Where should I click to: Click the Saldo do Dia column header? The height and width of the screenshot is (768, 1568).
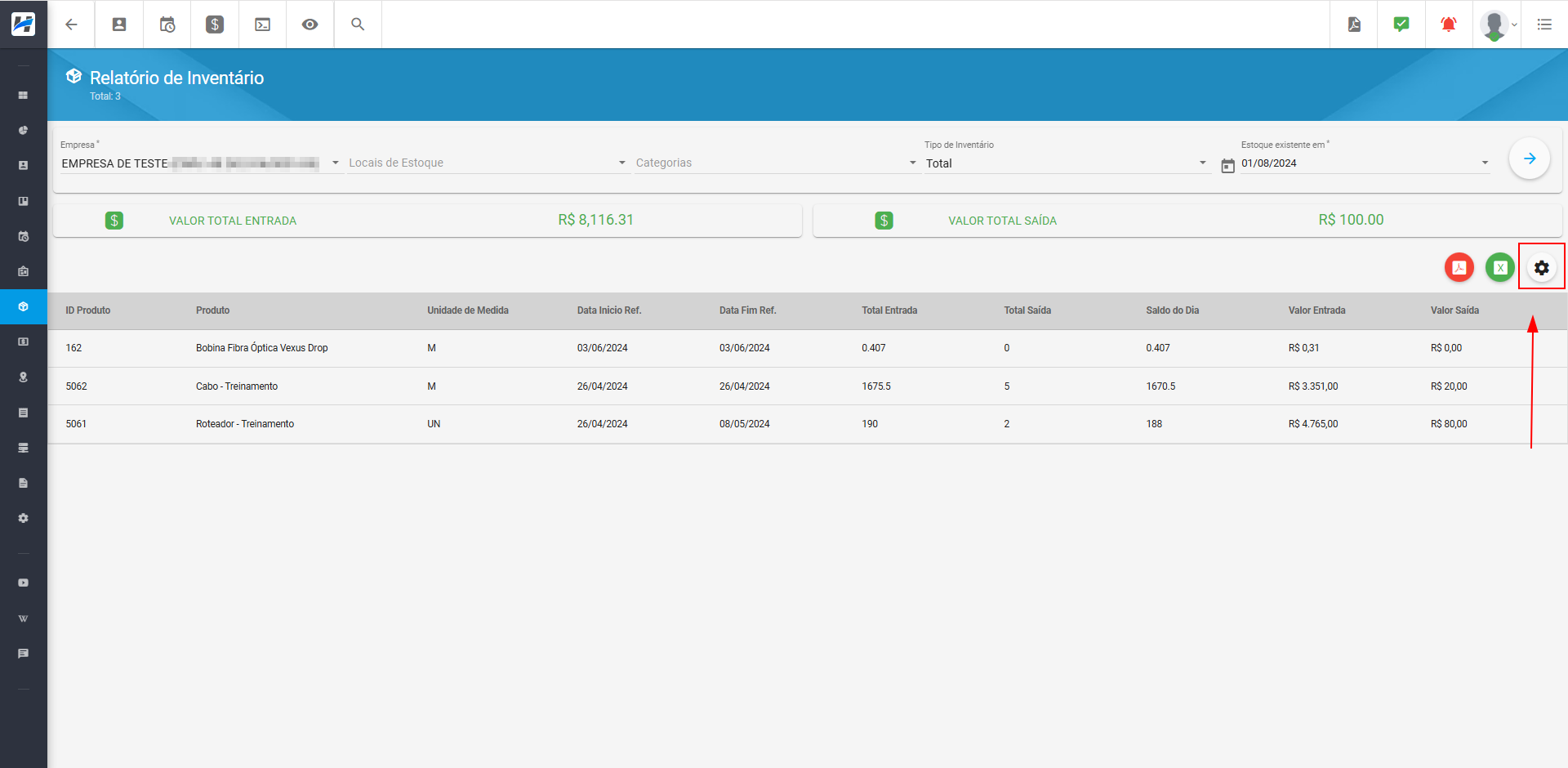coord(1173,310)
